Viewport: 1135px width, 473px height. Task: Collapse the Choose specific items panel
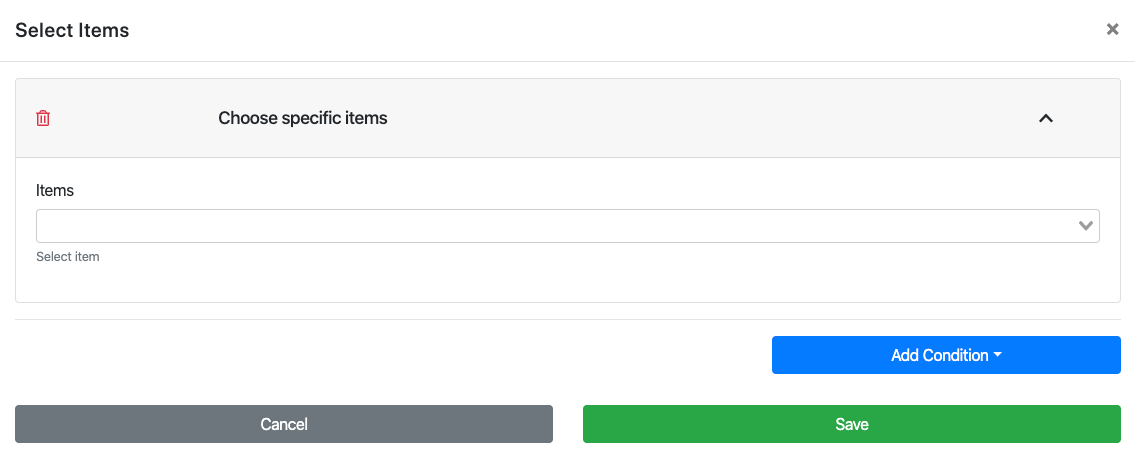(1046, 118)
